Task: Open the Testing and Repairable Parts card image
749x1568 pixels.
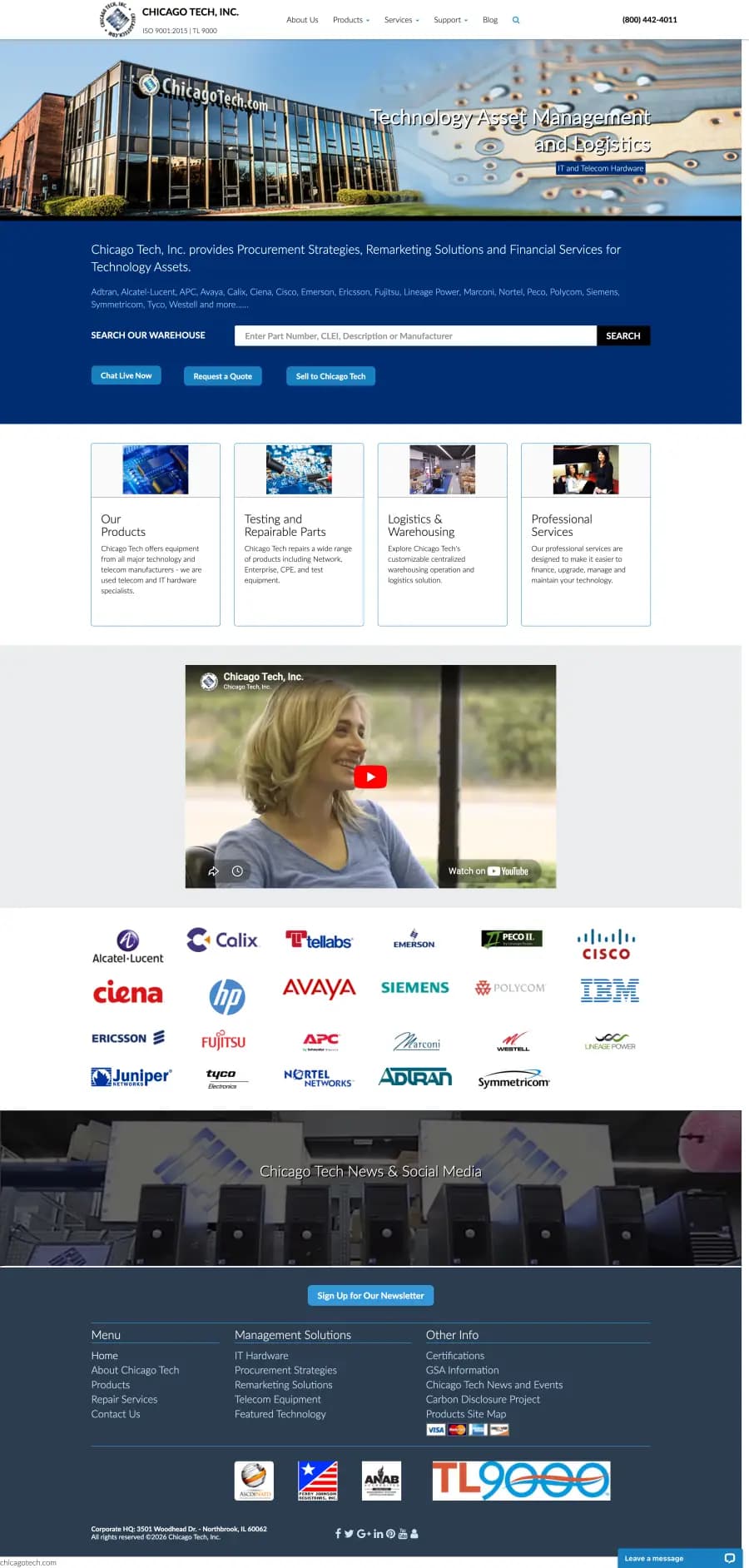Action: pyautogui.click(x=299, y=469)
